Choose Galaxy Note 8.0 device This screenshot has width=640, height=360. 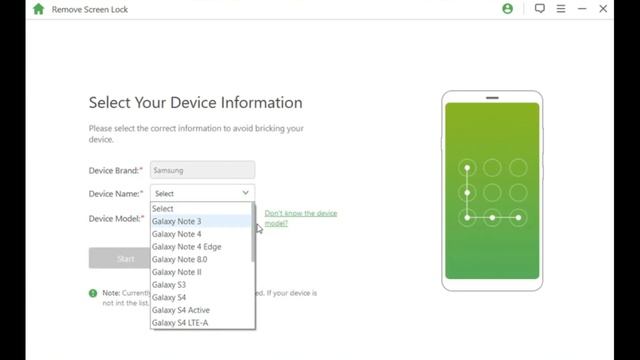pos(201,259)
